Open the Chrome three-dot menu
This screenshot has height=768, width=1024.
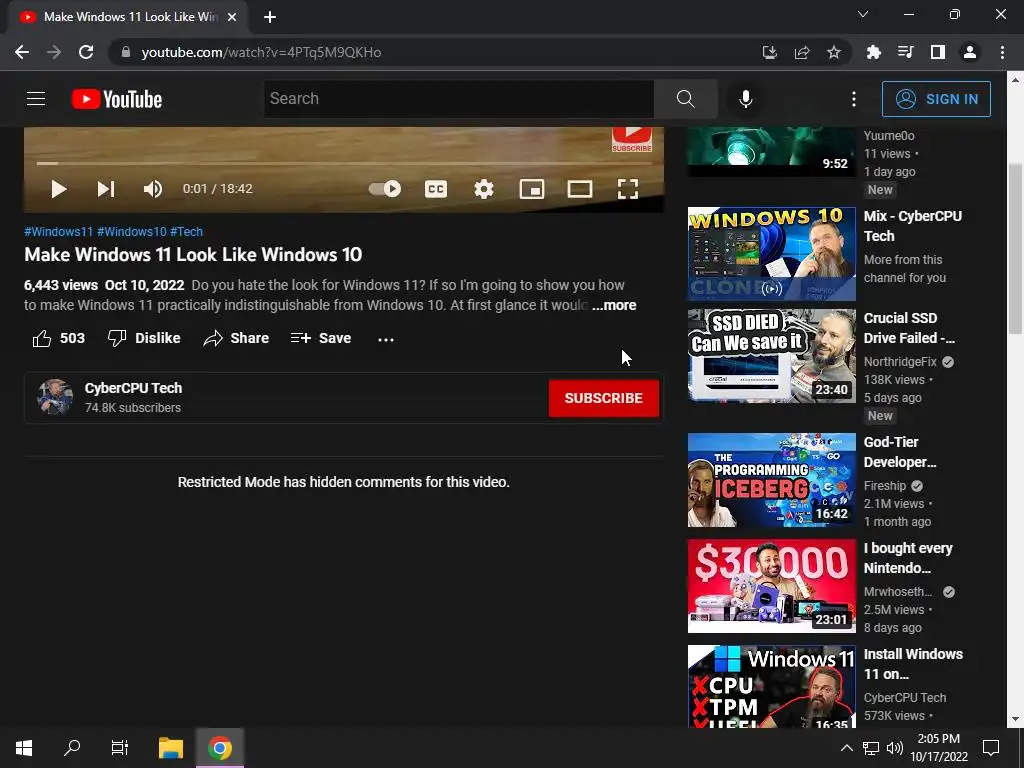(1002, 52)
